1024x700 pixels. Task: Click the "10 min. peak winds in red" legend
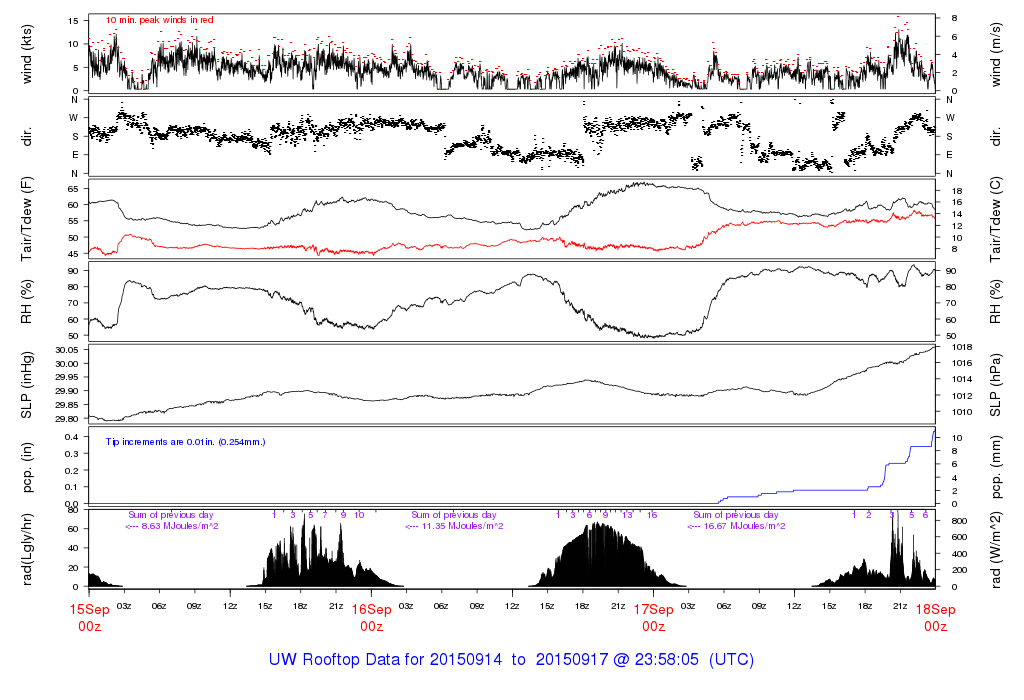pyautogui.click(x=159, y=20)
